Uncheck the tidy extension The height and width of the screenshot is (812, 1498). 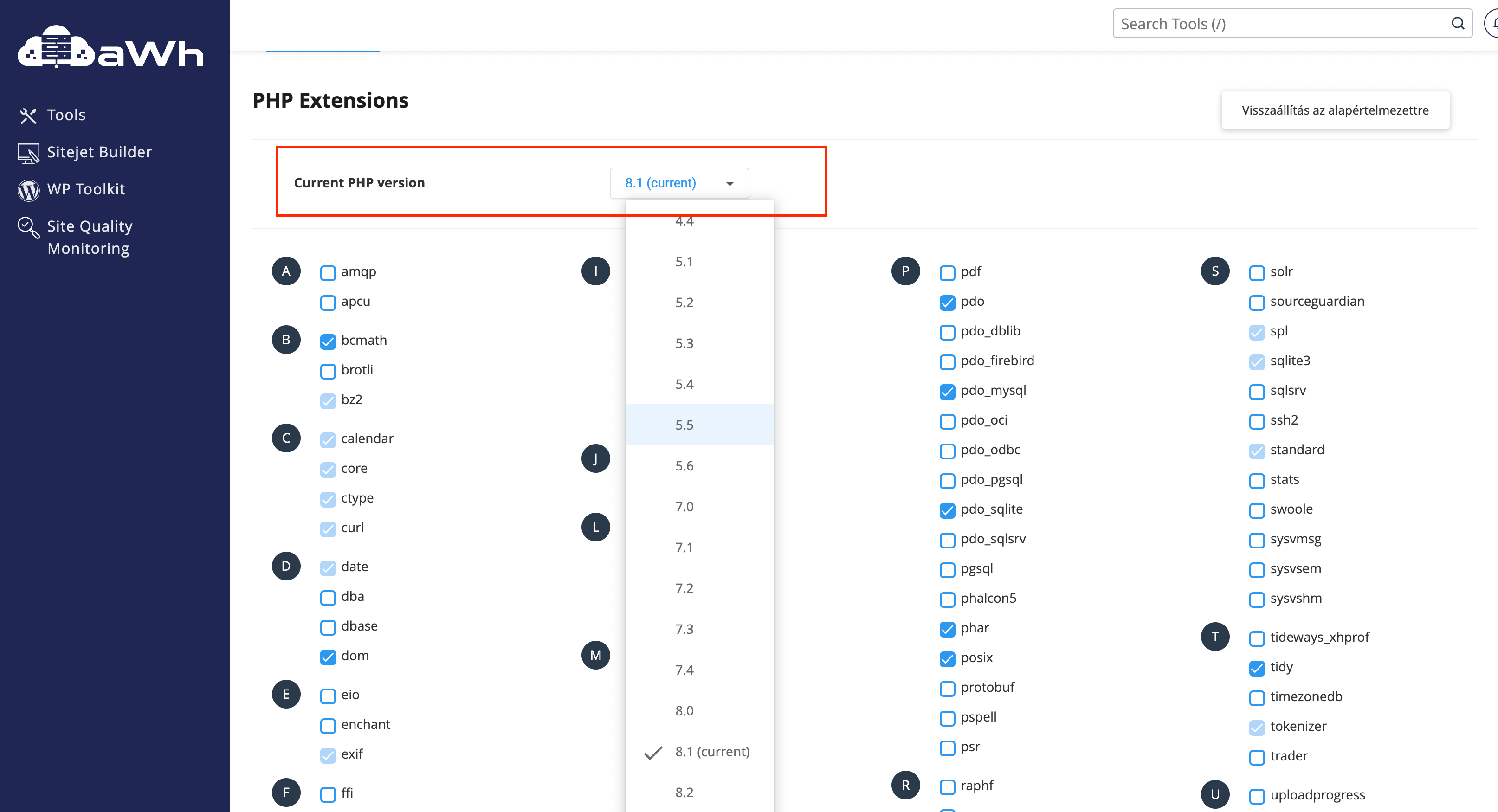(1257, 668)
